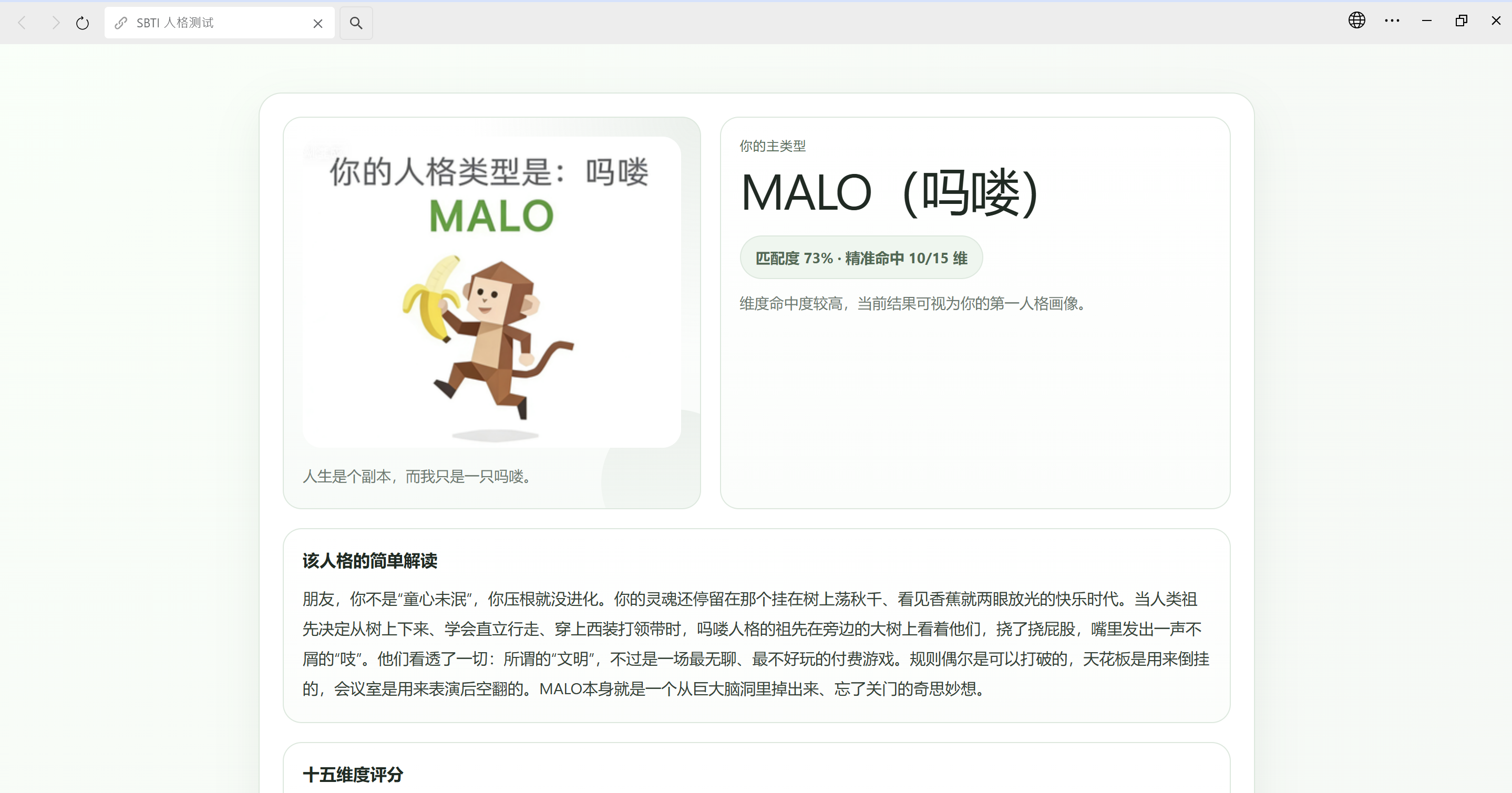Restore down the browser window
This screenshot has width=1512, height=793.
pos(1461,20)
